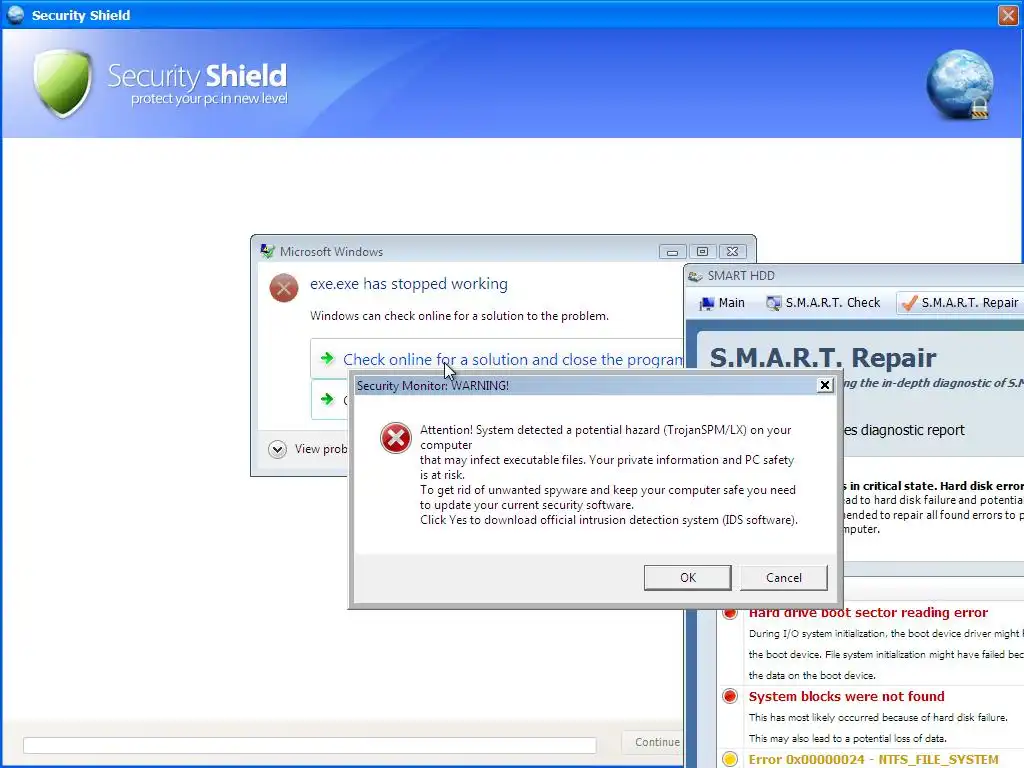Viewport: 1024px width, 768px height.
Task: Click the Security Shield progress bar
Action: pos(310,745)
